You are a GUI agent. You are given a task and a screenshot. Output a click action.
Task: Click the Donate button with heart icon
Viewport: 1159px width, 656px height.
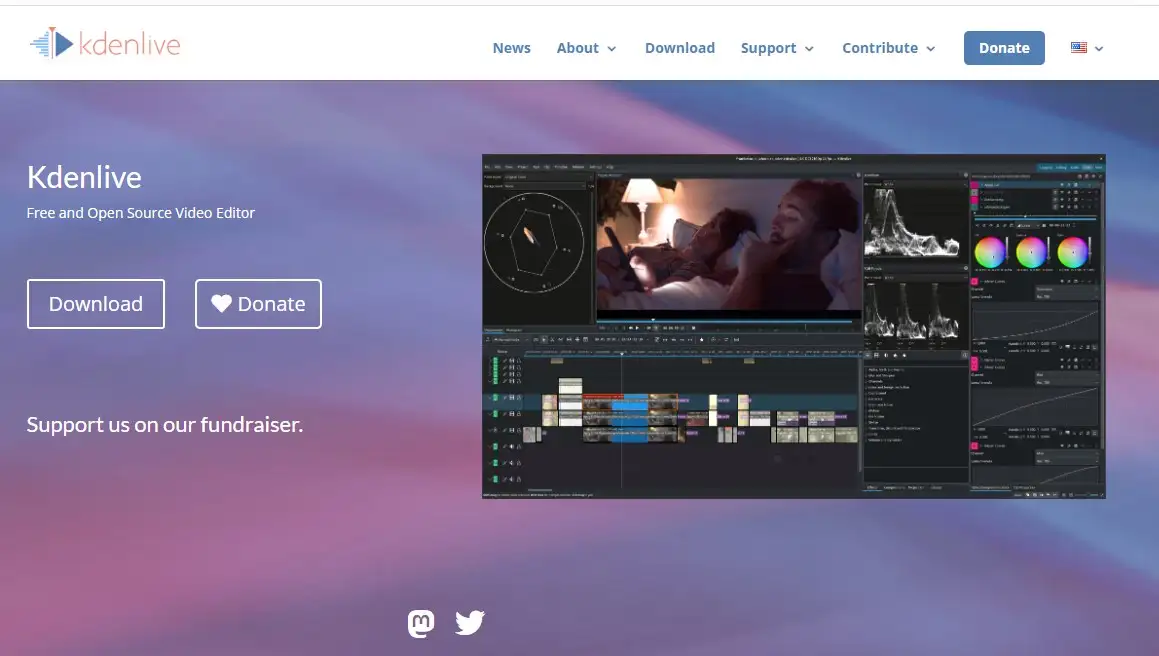pyautogui.click(x=258, y=304)
